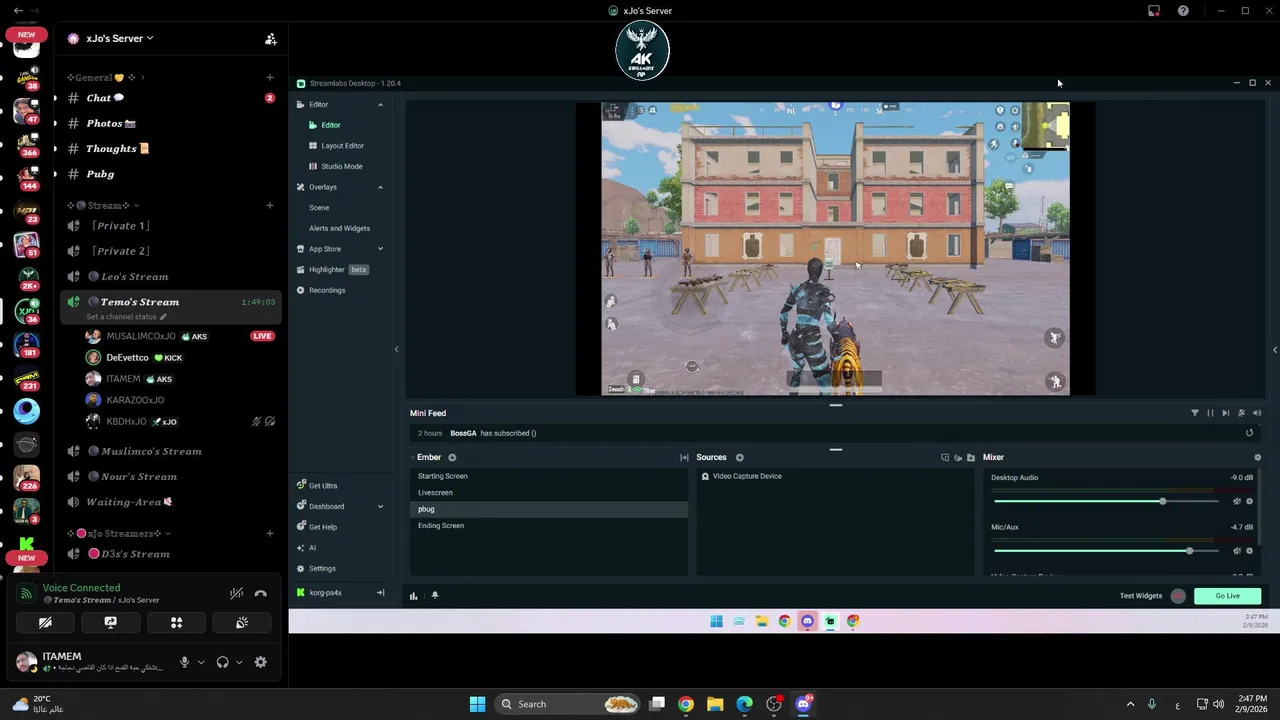
Task: Open the Discord soundboard button
Action: (x=242, y=622)
